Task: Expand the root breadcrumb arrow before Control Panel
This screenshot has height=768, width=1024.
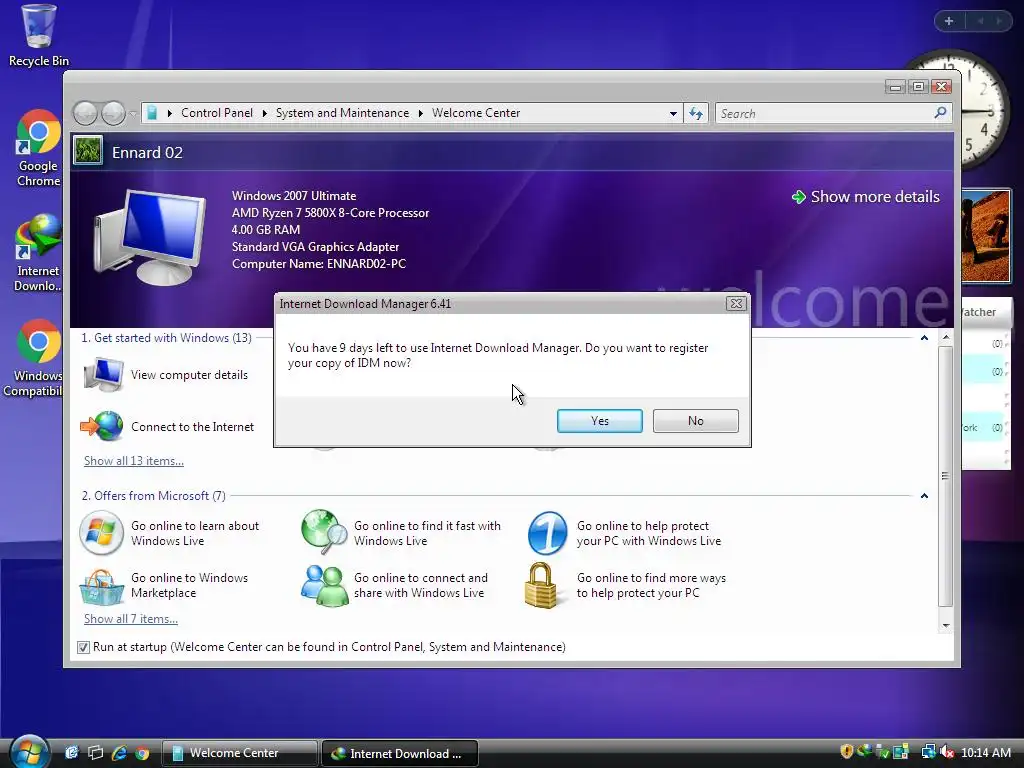Action: point(170,113)
